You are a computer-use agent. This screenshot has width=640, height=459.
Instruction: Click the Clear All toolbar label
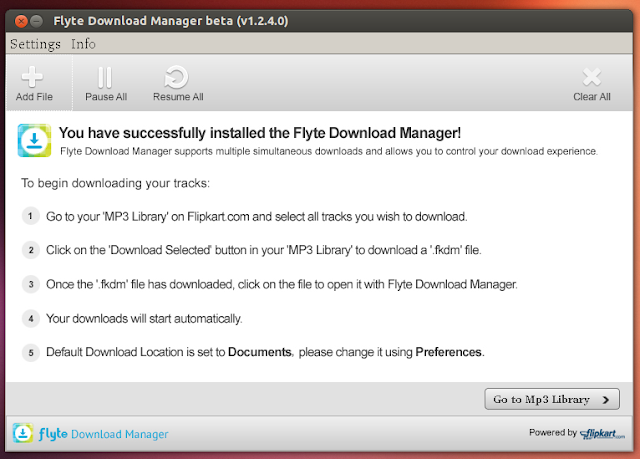pos(592,97)
